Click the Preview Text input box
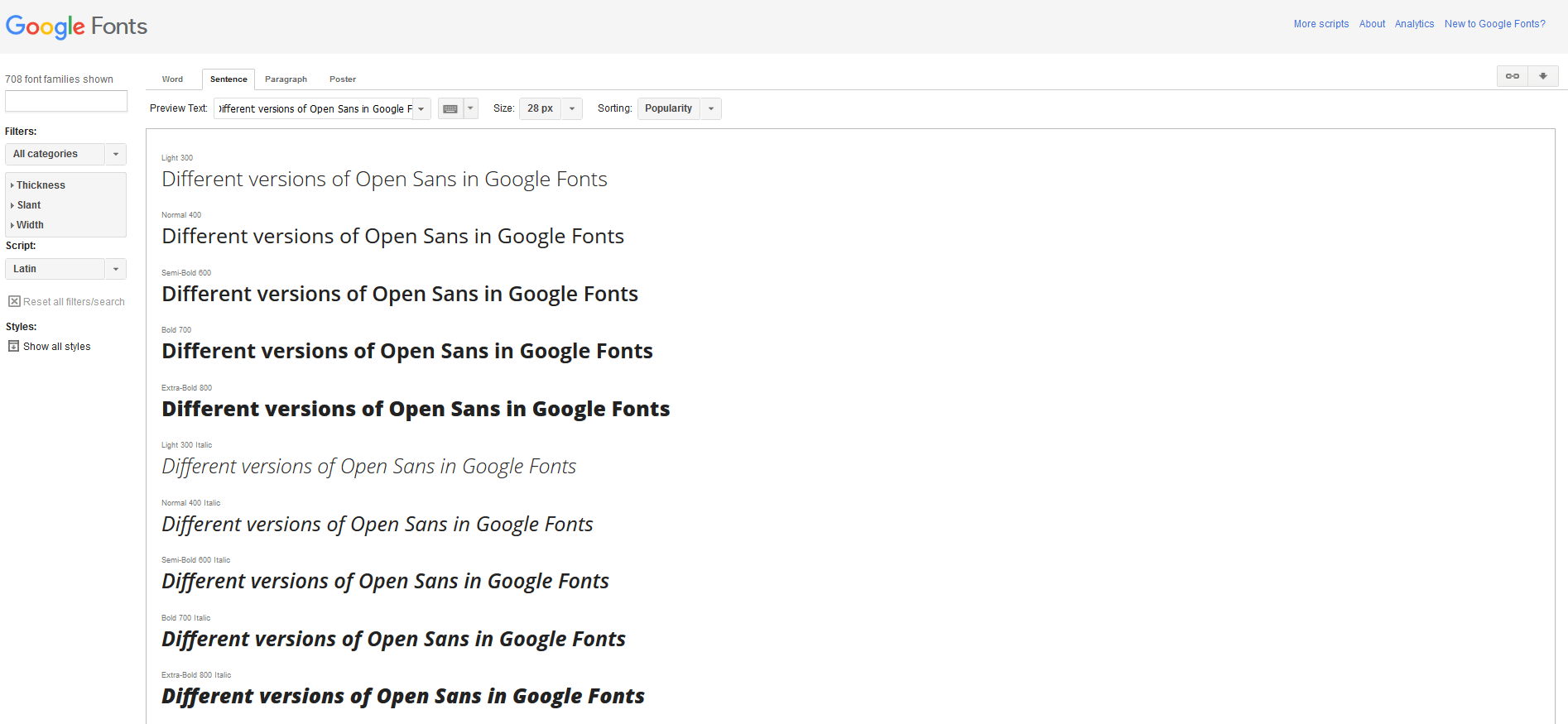1568x724 pixels. [x=314, y=108]
